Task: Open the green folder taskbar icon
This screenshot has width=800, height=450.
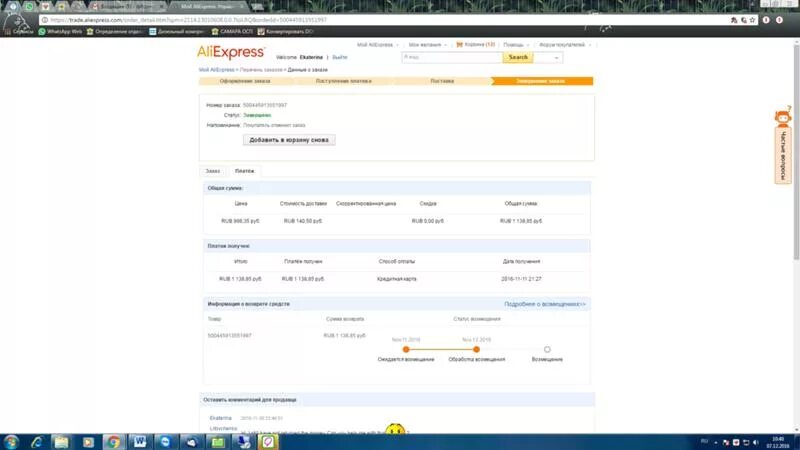Action: 218,442
